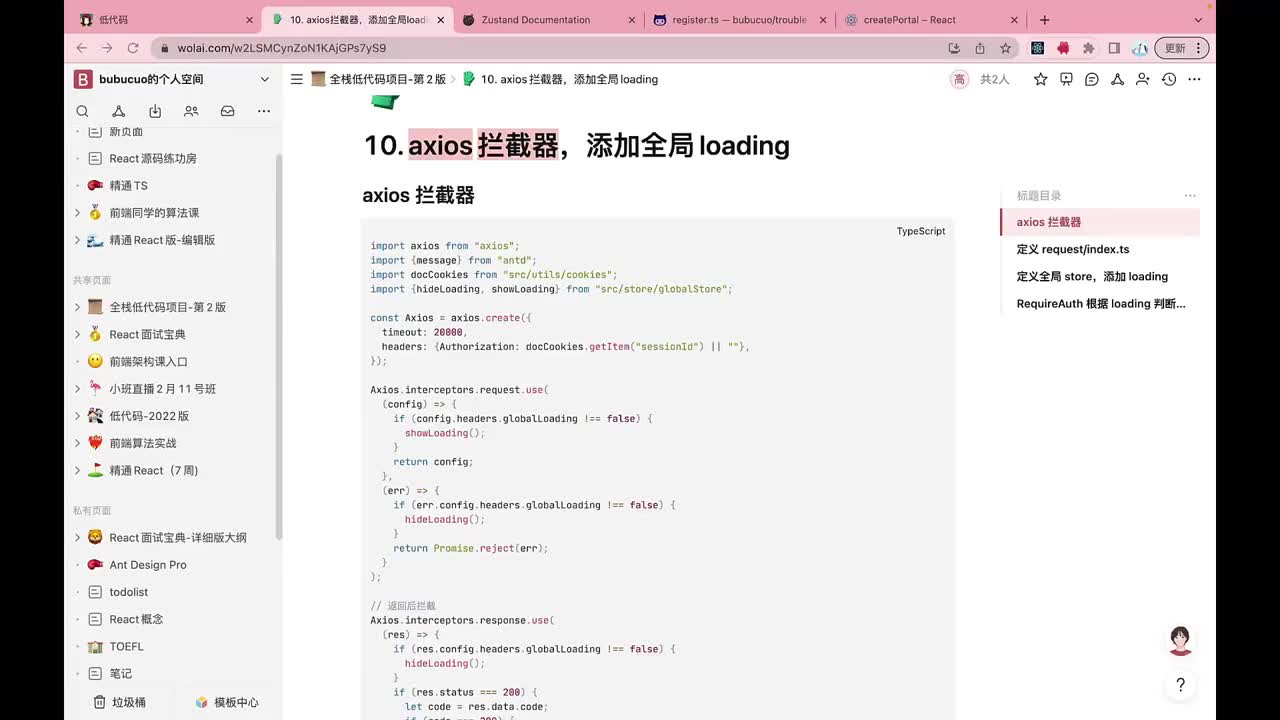Viewport: 1280px width, 720px height.
Task: Click the 更新 browser update button
Action: tap(1182, 48)
